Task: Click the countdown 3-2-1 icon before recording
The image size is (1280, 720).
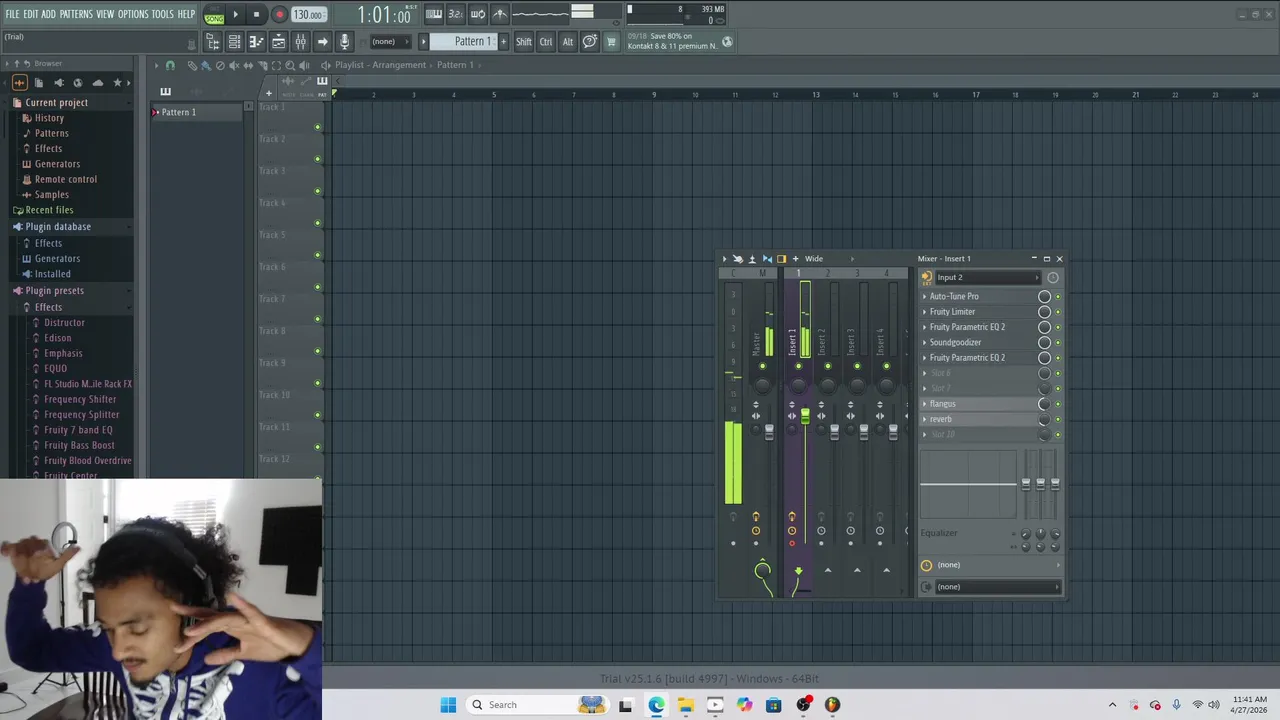Action: pos(455,14)
